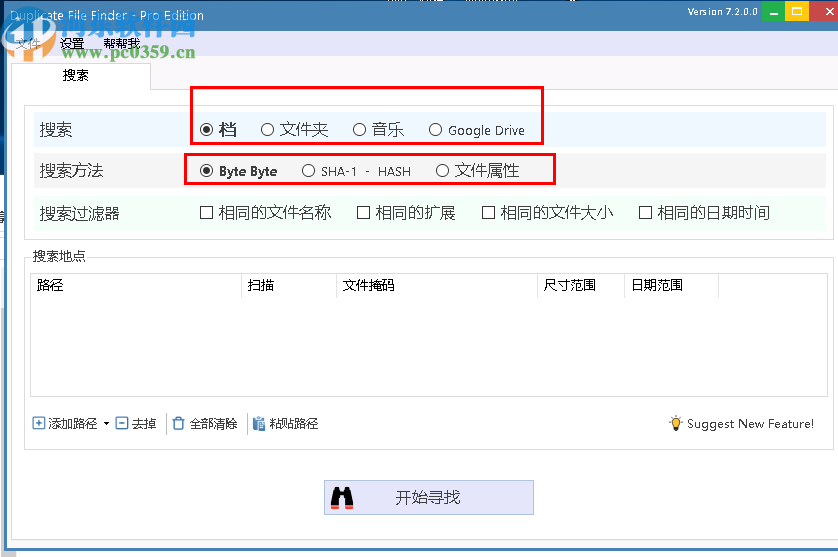
Task: Choose SHA-1 - HASH search method
Action: (x=308, y=171)
